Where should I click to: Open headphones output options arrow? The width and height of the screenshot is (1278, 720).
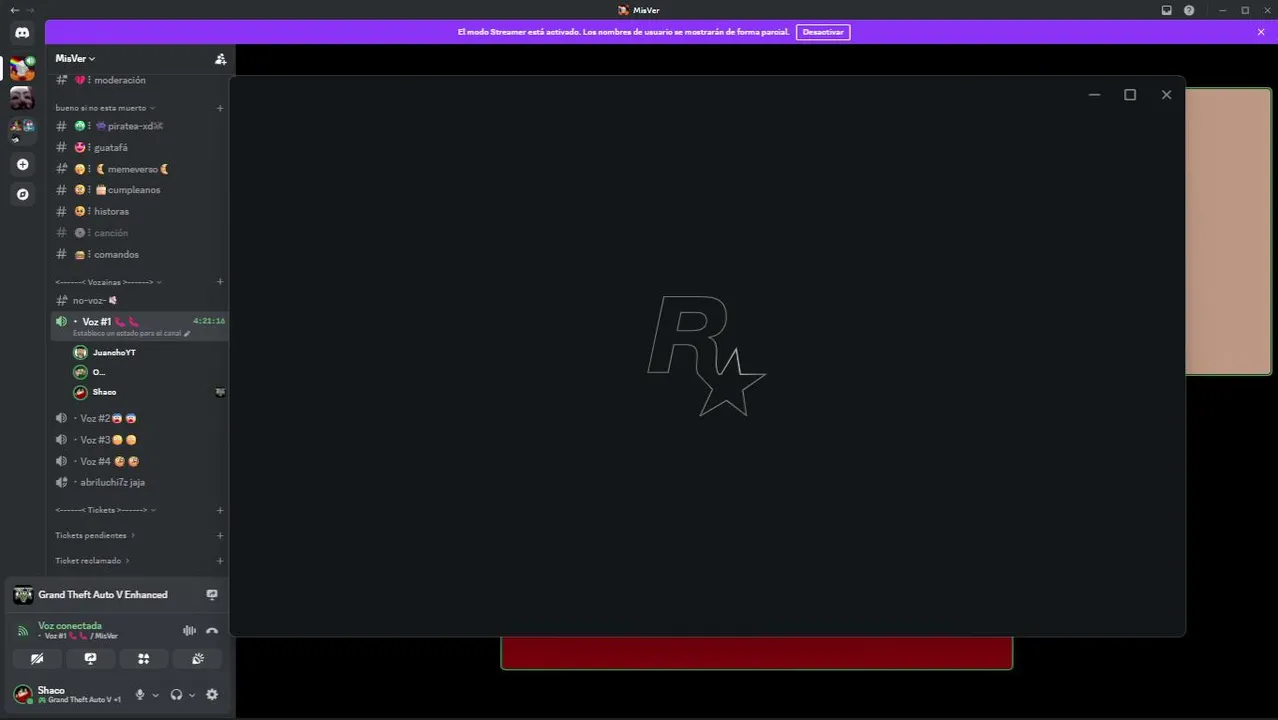click(192, 695)
